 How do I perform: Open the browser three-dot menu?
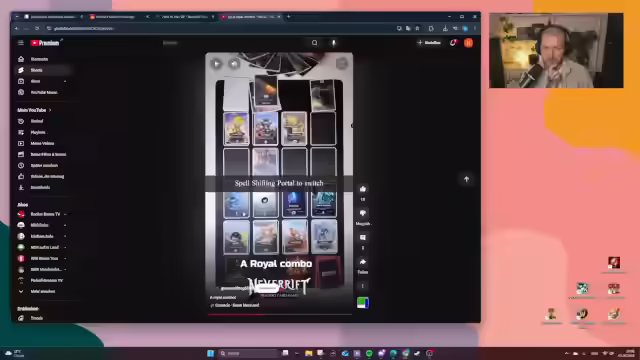click(x=475, y=29)
